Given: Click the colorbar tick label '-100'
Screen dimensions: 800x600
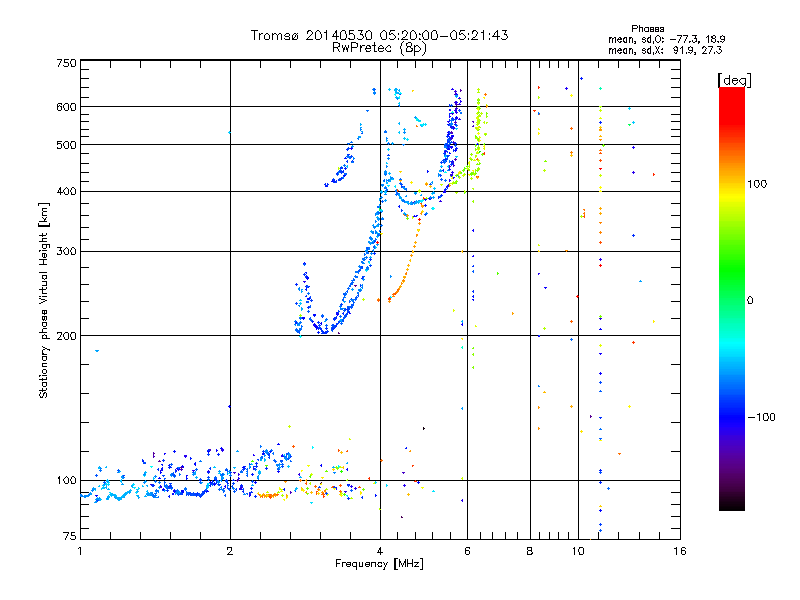Looking at the screenshot, I should point(761,417).
